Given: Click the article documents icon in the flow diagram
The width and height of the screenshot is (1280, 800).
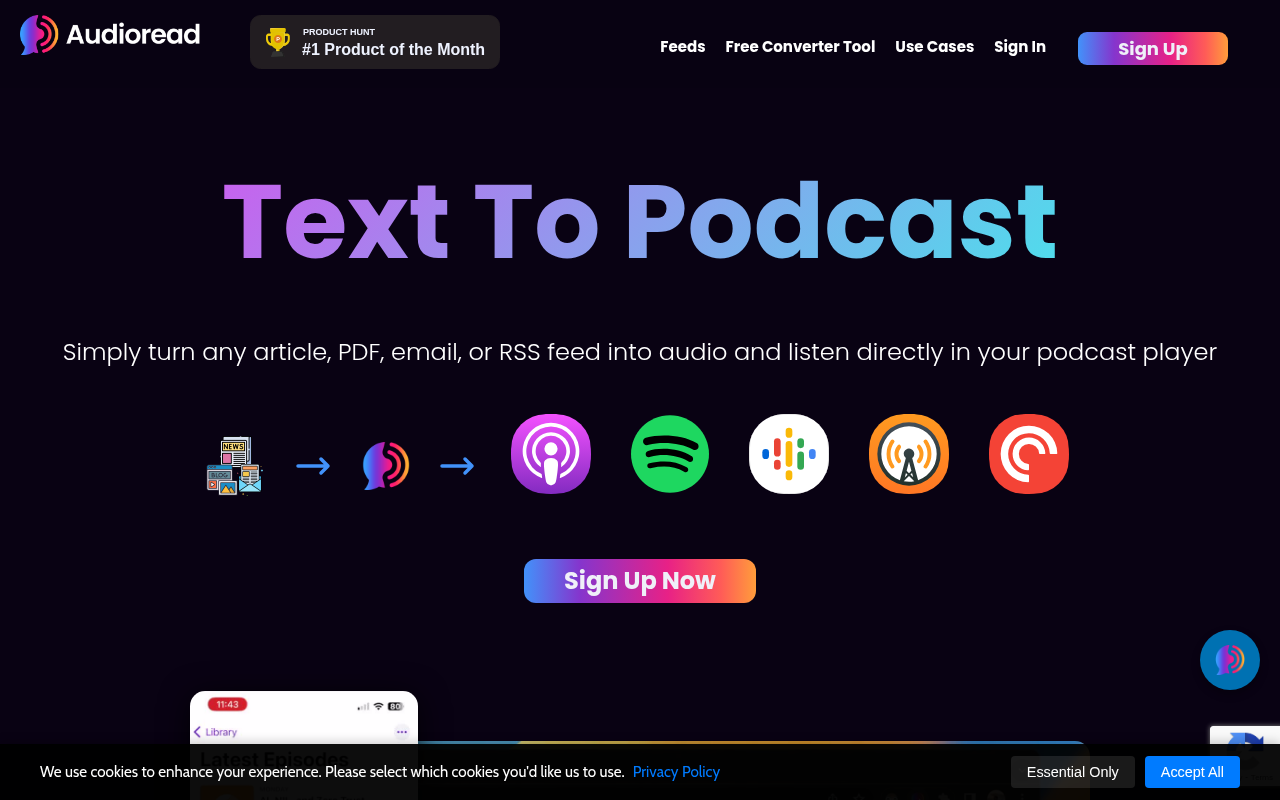Looking at the screenshot, I should tap(234, 464).
